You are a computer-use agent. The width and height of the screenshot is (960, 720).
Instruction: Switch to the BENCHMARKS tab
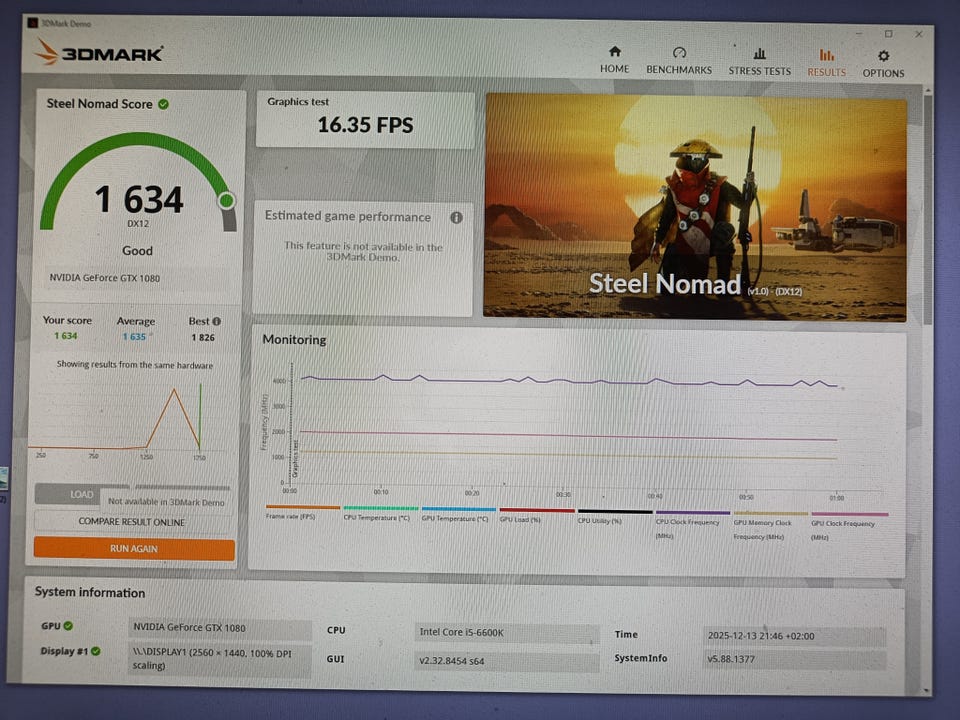point(679,61)
